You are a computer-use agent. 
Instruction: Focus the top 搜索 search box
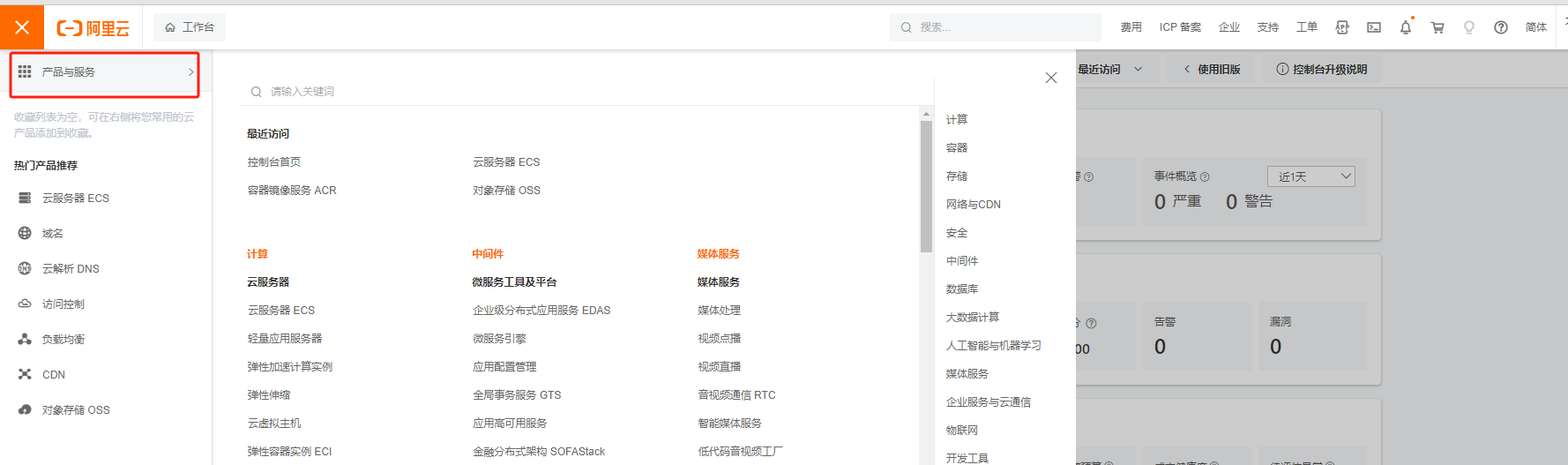coord(996,27)
